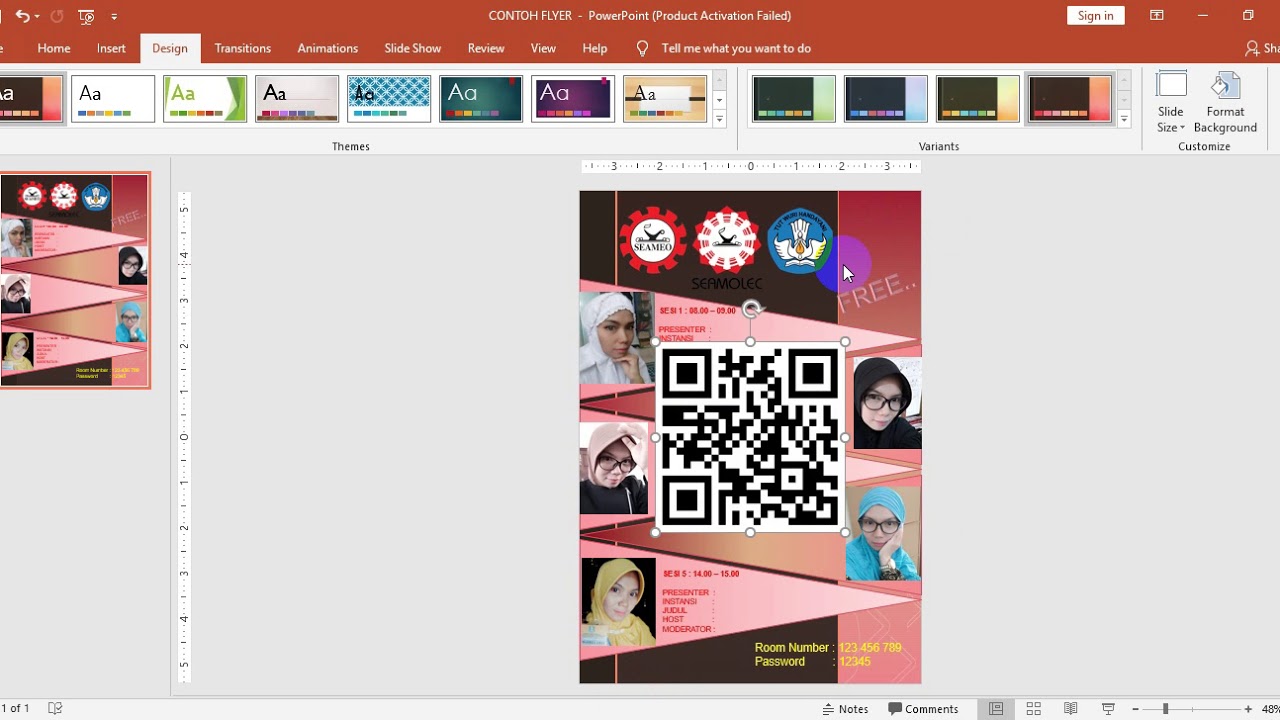
Task: Select the green gradient variant
Action: tap(794, 99)
